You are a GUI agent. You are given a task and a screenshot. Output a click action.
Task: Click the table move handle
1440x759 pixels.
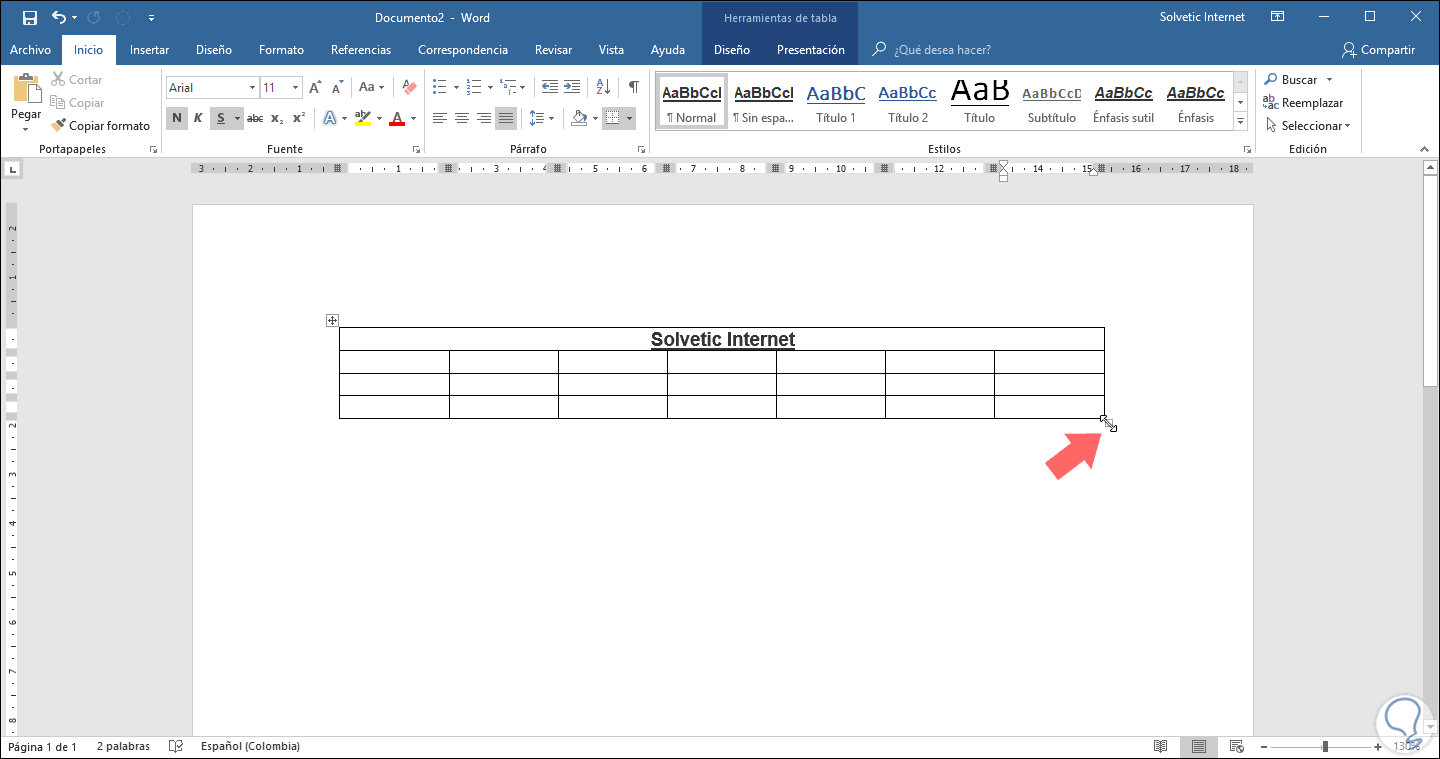tap(333, 321)
